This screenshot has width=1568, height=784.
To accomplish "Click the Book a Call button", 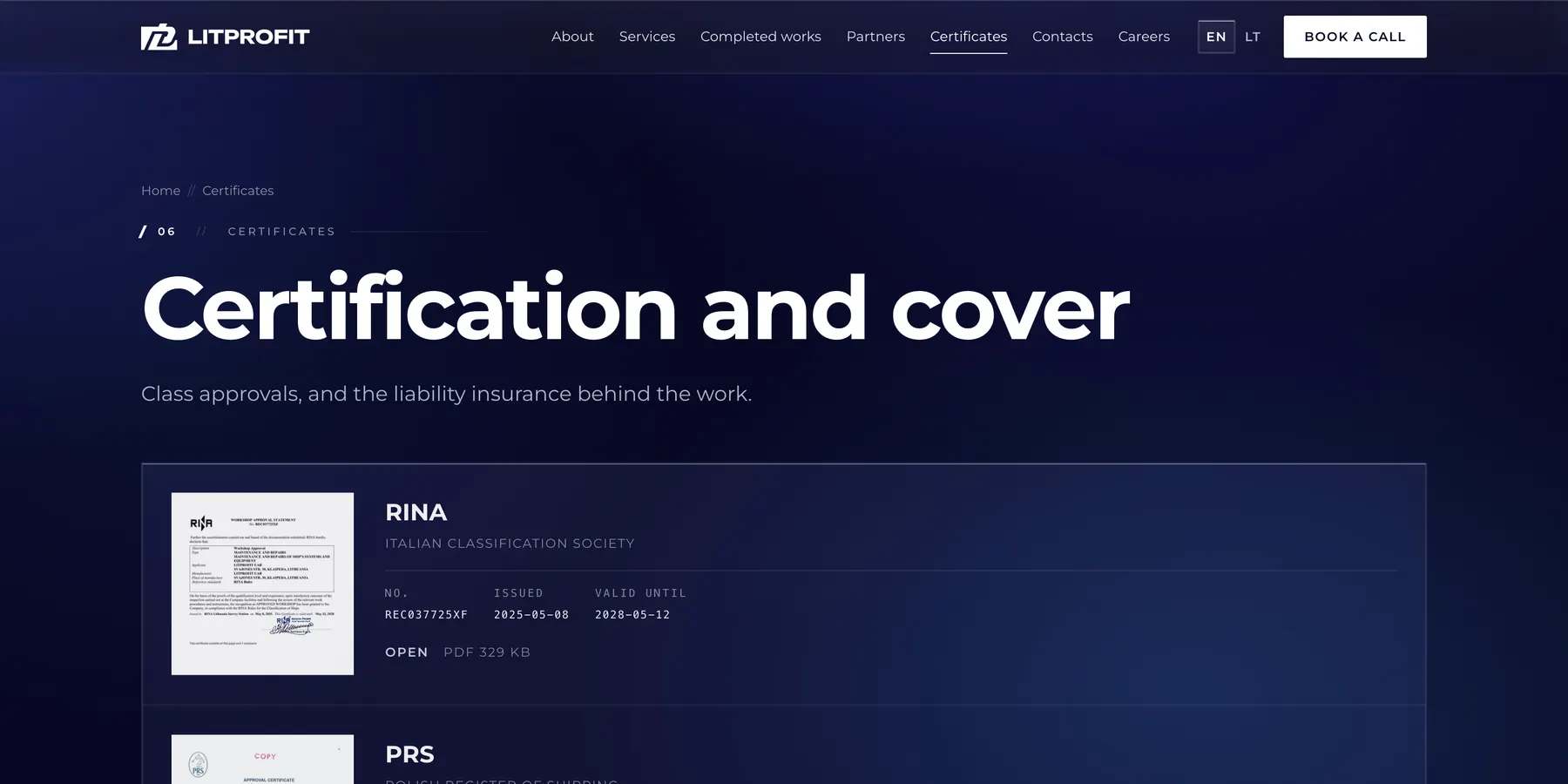I will (1355, 37).
